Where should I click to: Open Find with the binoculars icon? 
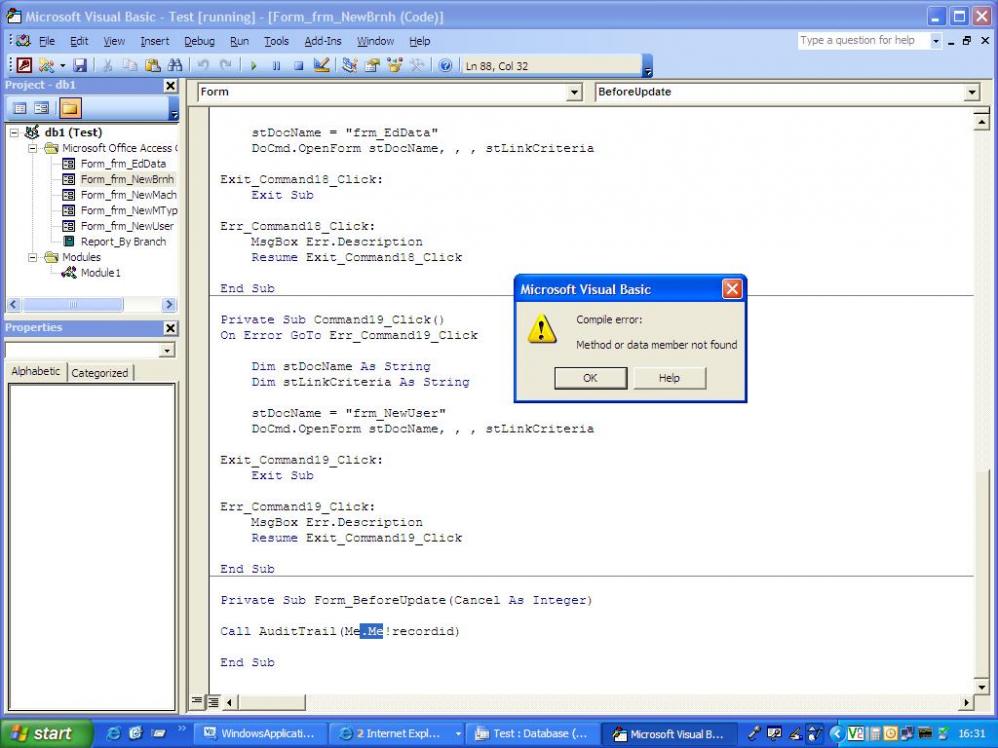(x=174, y=65)
